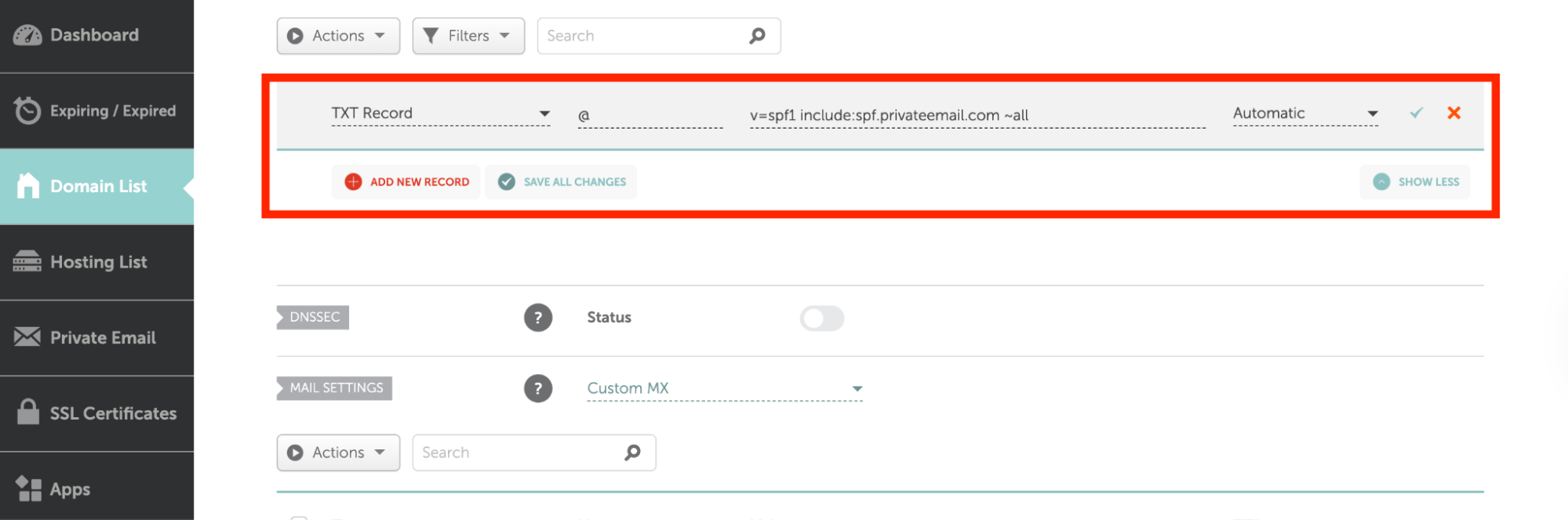
Task: Open Private Email envelope icon
Action: (26, 337)
